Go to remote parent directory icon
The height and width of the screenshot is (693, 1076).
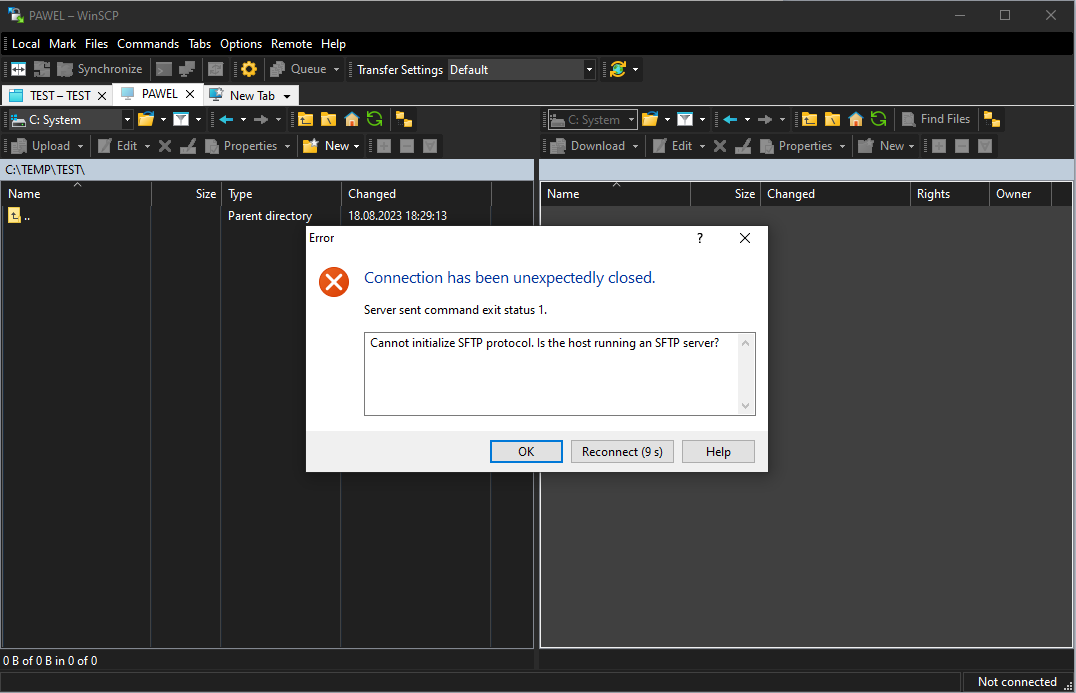click(810, 119)
